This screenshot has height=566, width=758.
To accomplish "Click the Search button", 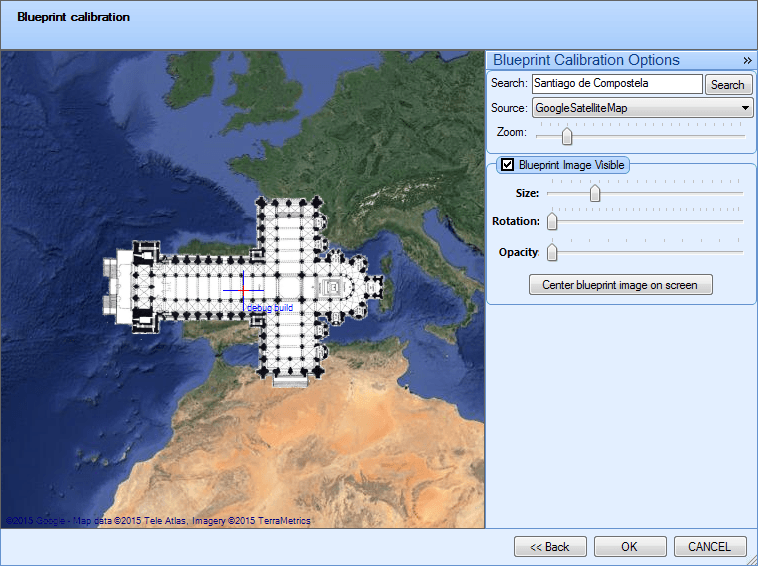I will [x=728, y=85].
